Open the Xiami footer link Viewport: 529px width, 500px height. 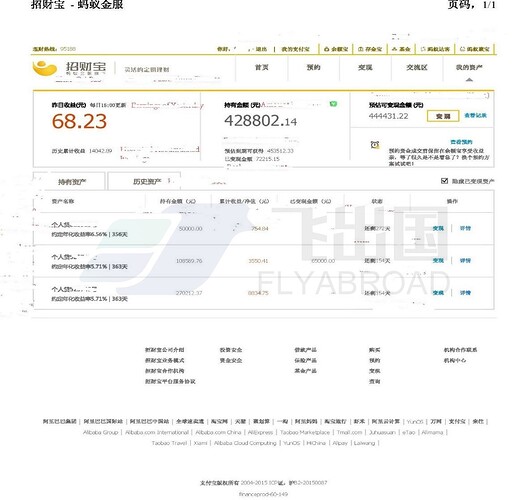[x=200, y=443]
